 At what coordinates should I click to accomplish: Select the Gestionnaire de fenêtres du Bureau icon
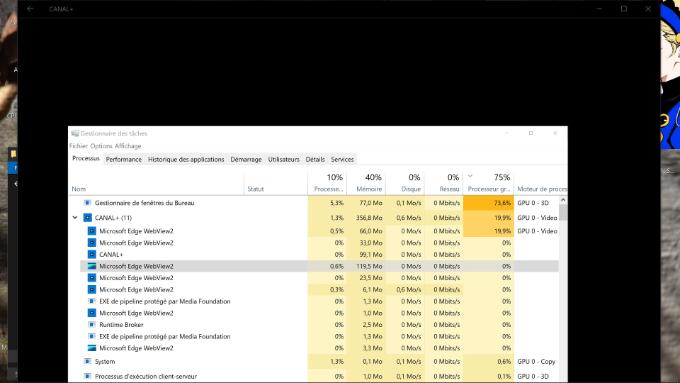click(88, 203)
